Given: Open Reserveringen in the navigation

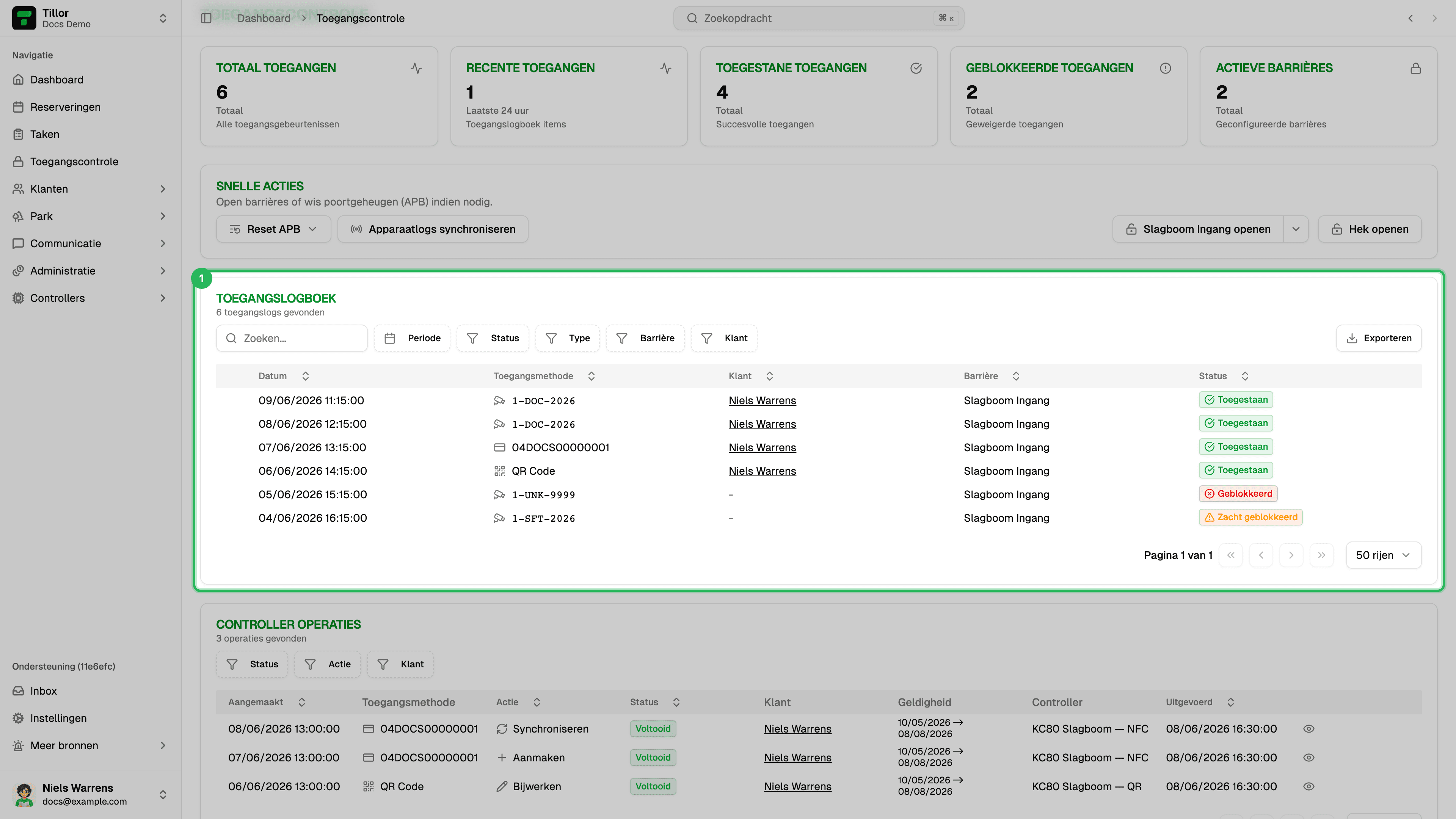Looking at the screenshot, I should pyautogui.click(x=65, y=107).
